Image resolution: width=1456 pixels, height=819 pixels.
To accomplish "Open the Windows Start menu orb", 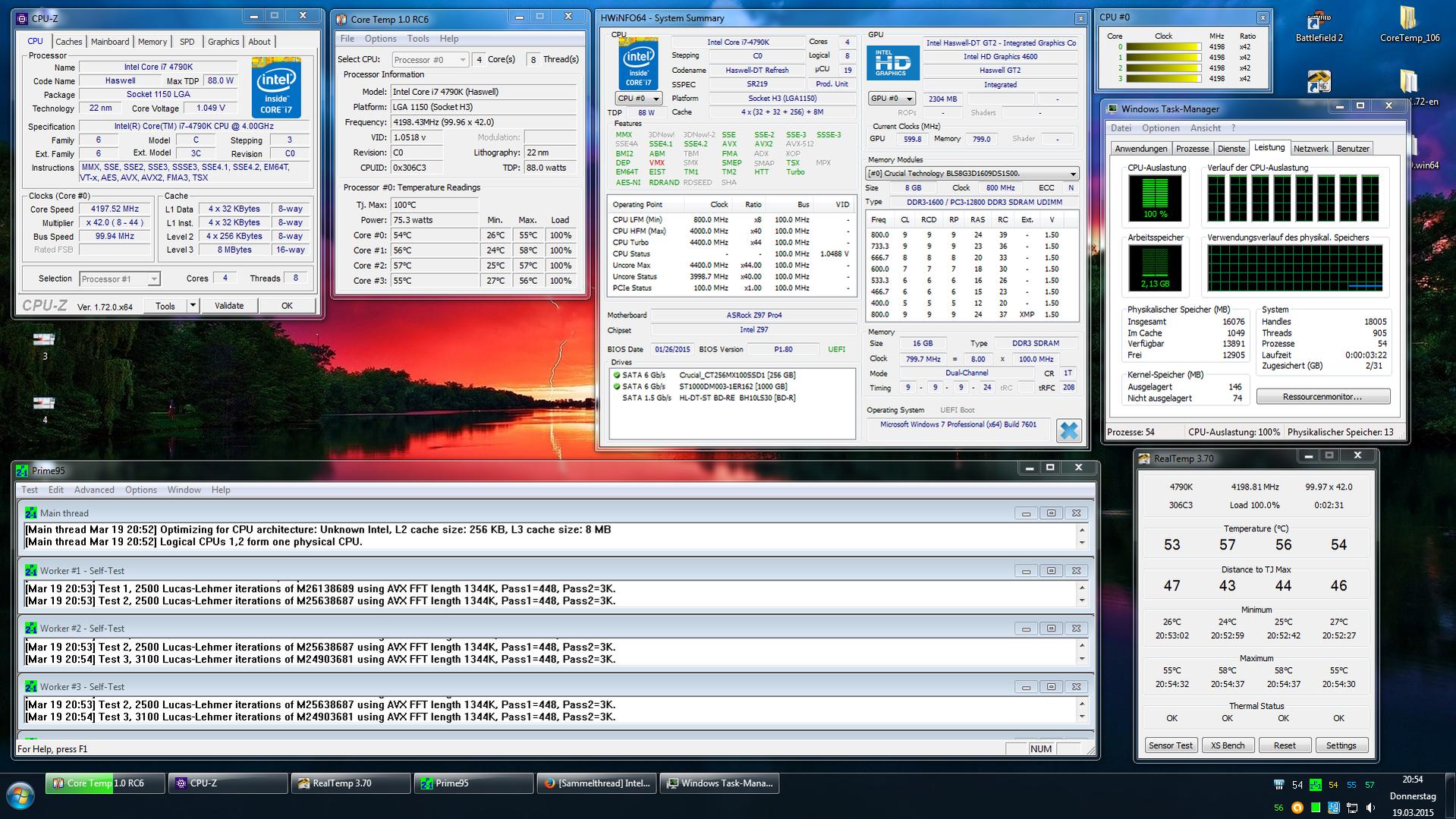I will pyautogui.click(x=20, y=796).
